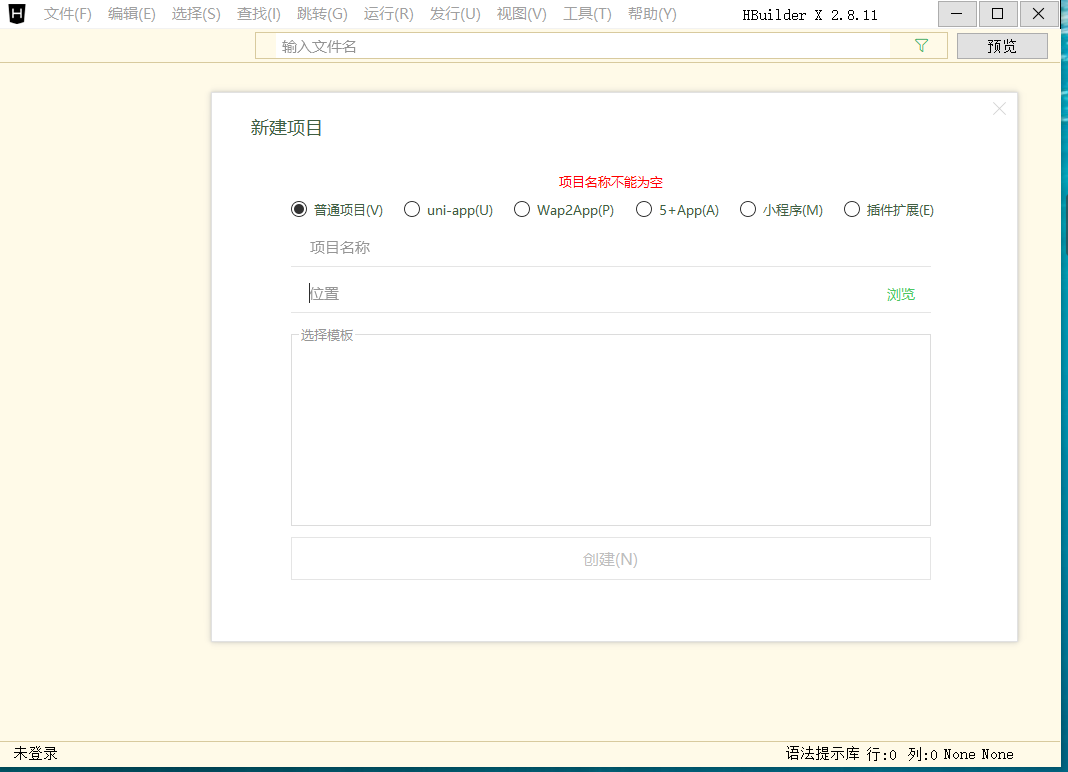Click the 创建(N) button
Screen dimensions: 1068x772
point(610,559)
